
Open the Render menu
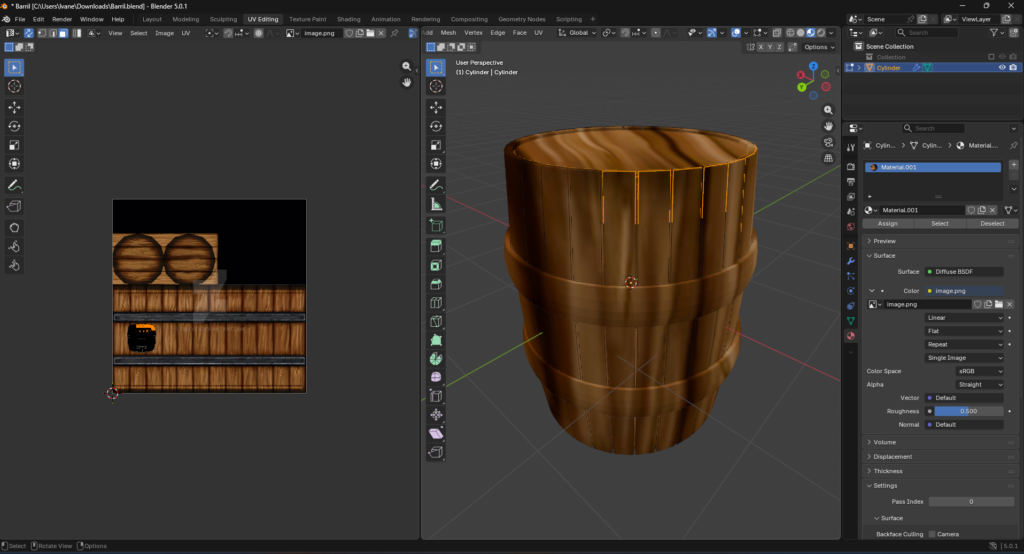click(62, 19)
